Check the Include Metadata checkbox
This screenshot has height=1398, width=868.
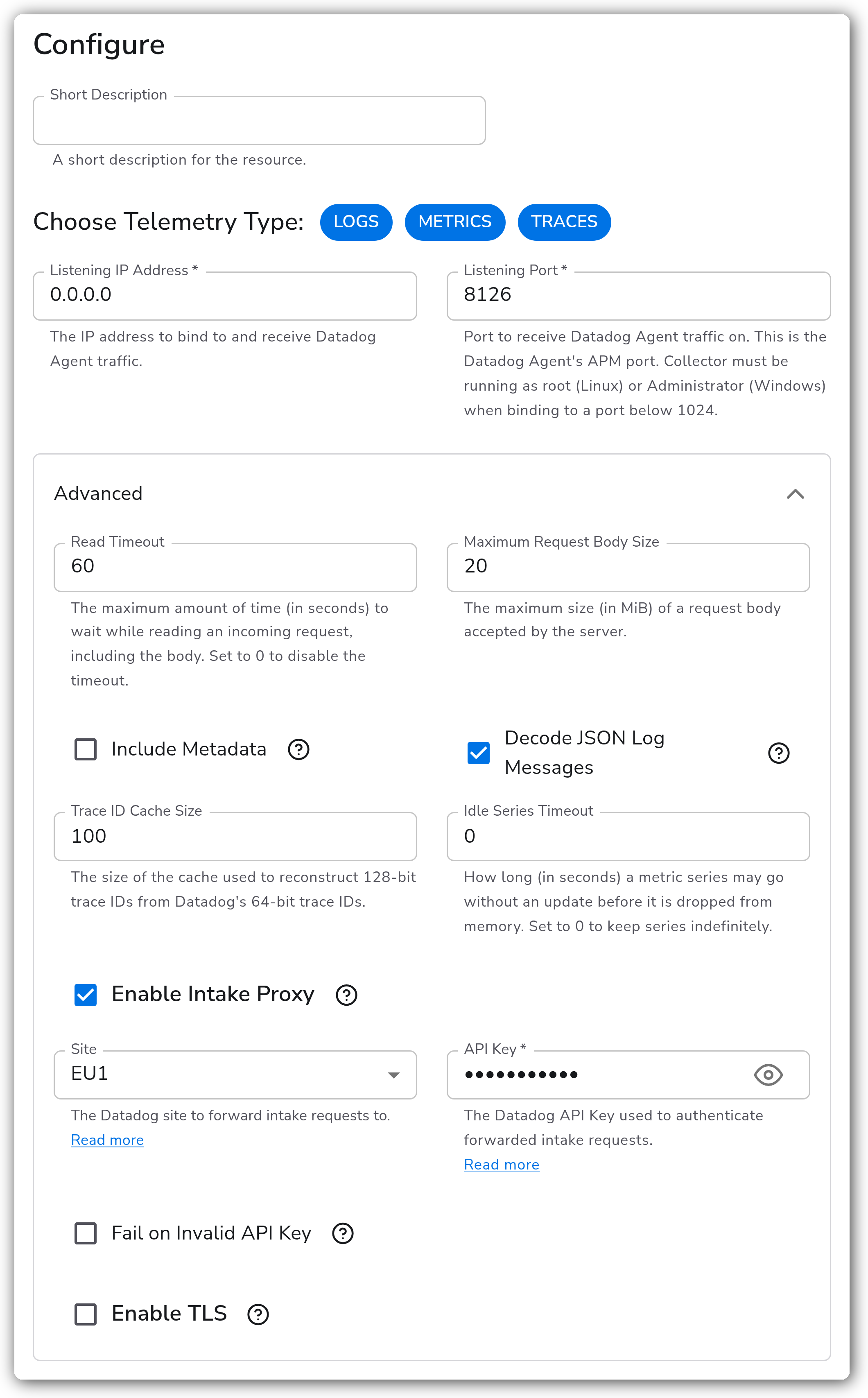pos(86,749)
